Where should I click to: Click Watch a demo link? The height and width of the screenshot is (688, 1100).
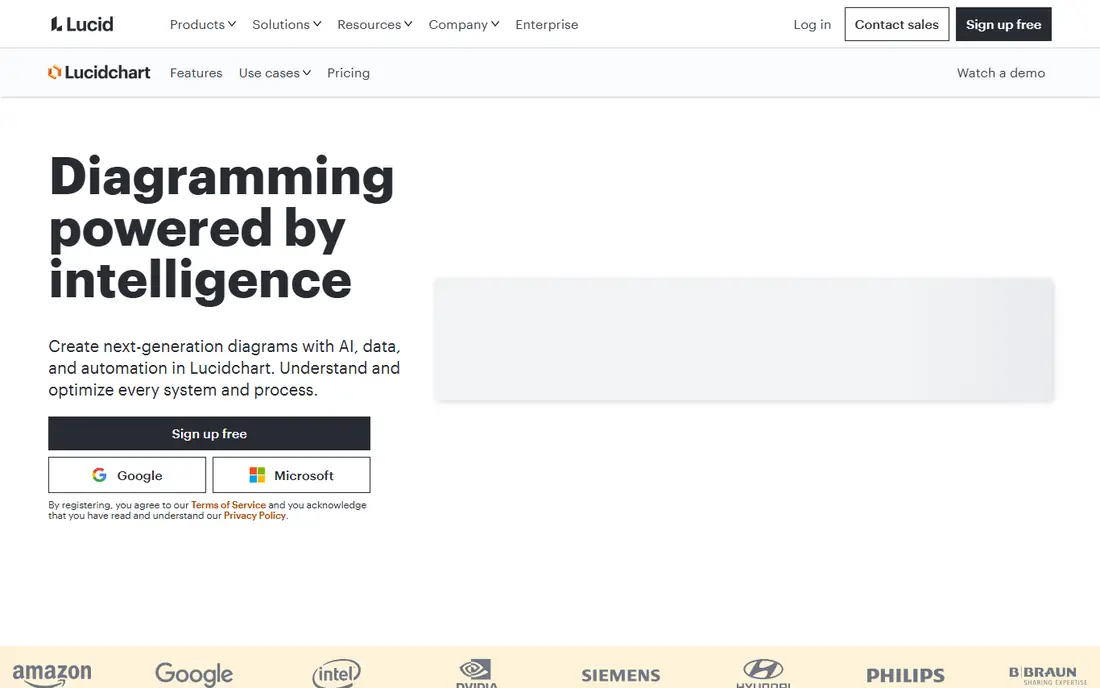pyautogui.click(x=1000, y=73)
